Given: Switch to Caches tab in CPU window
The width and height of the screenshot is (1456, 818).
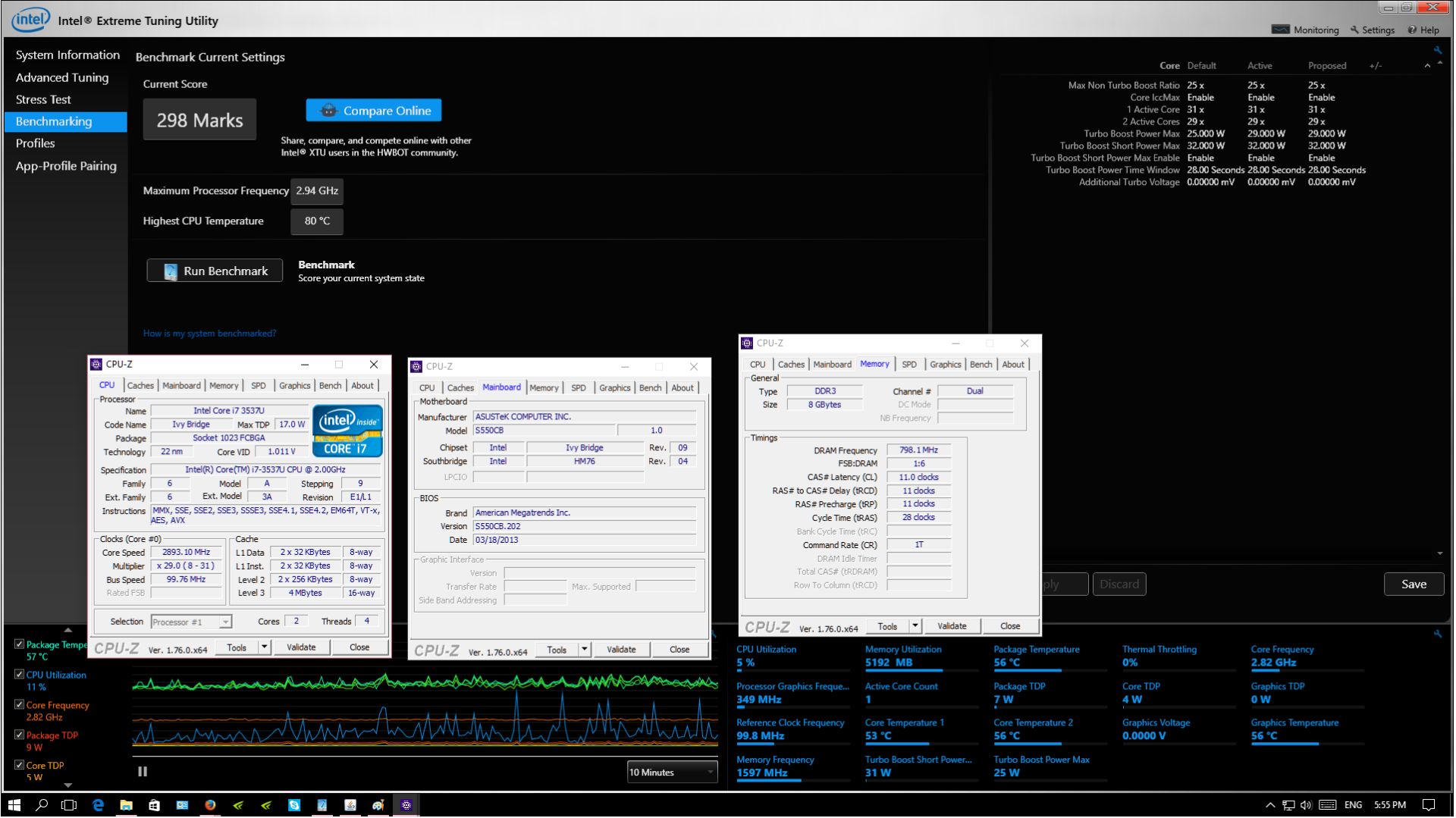Looking at the screenshot, I should [x=140, y=385].
